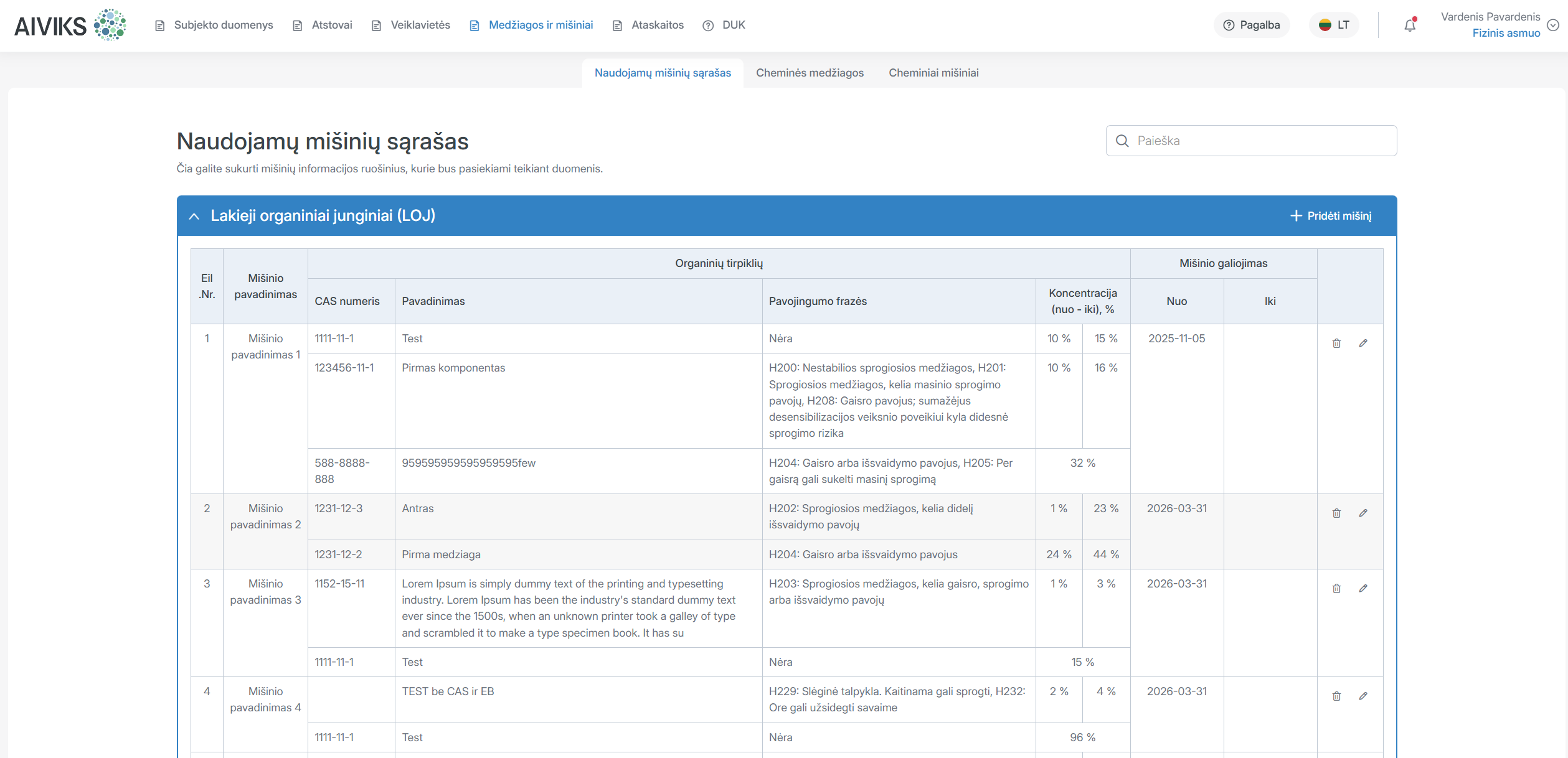Click the Pagalba question mark icon
Image resolution: width=1568 pixels, height=758 pixels.
coord(1229,25)
